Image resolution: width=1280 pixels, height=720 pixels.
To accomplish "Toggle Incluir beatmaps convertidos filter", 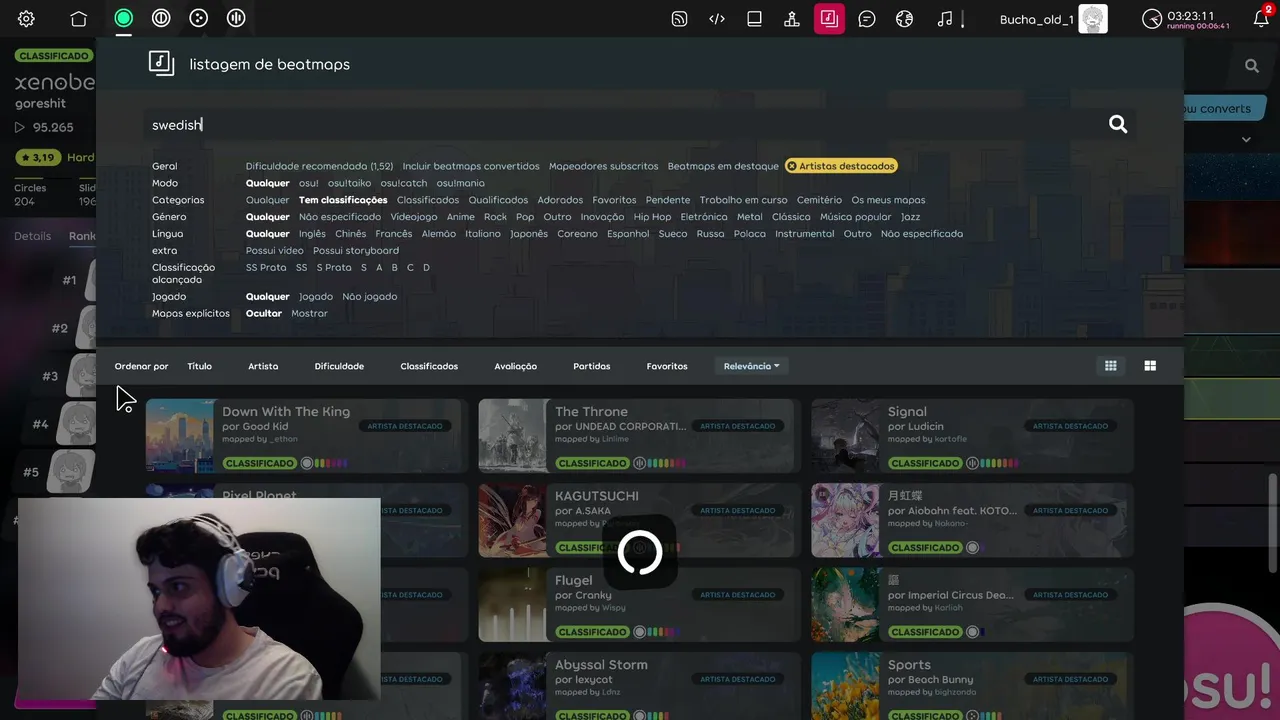I will point(471,166).
